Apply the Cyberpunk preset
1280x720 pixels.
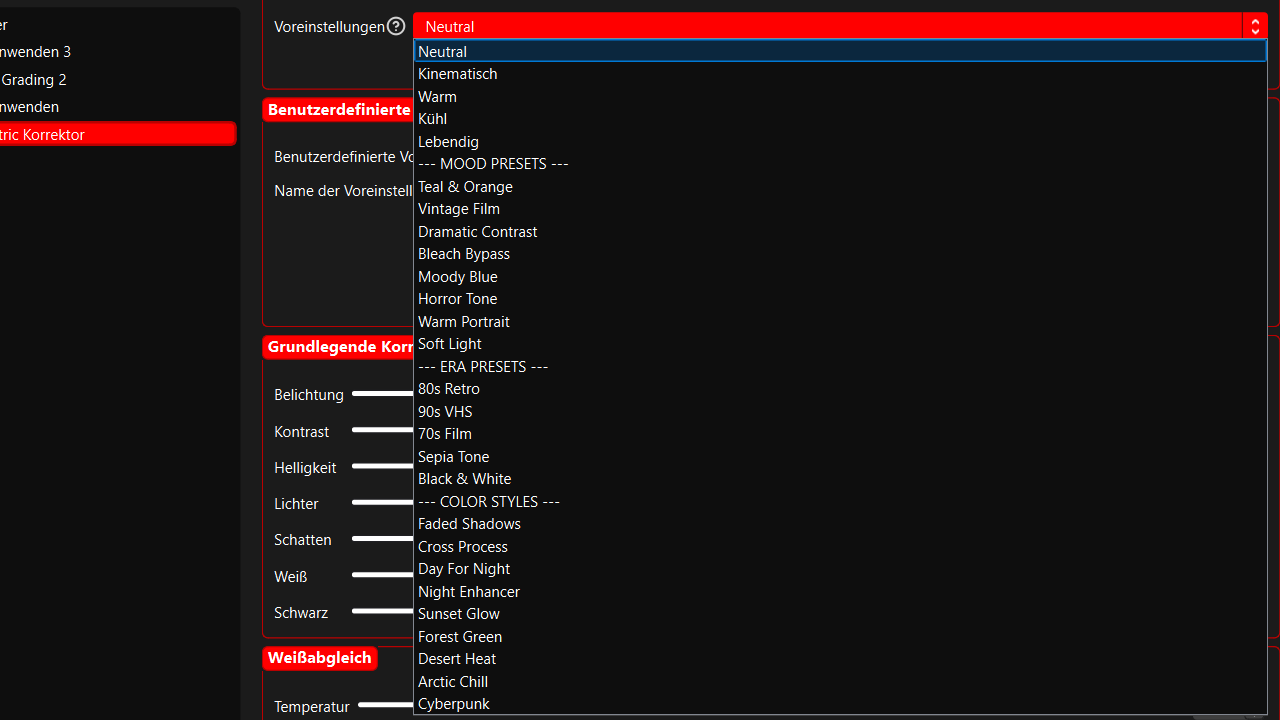point(454,704)
